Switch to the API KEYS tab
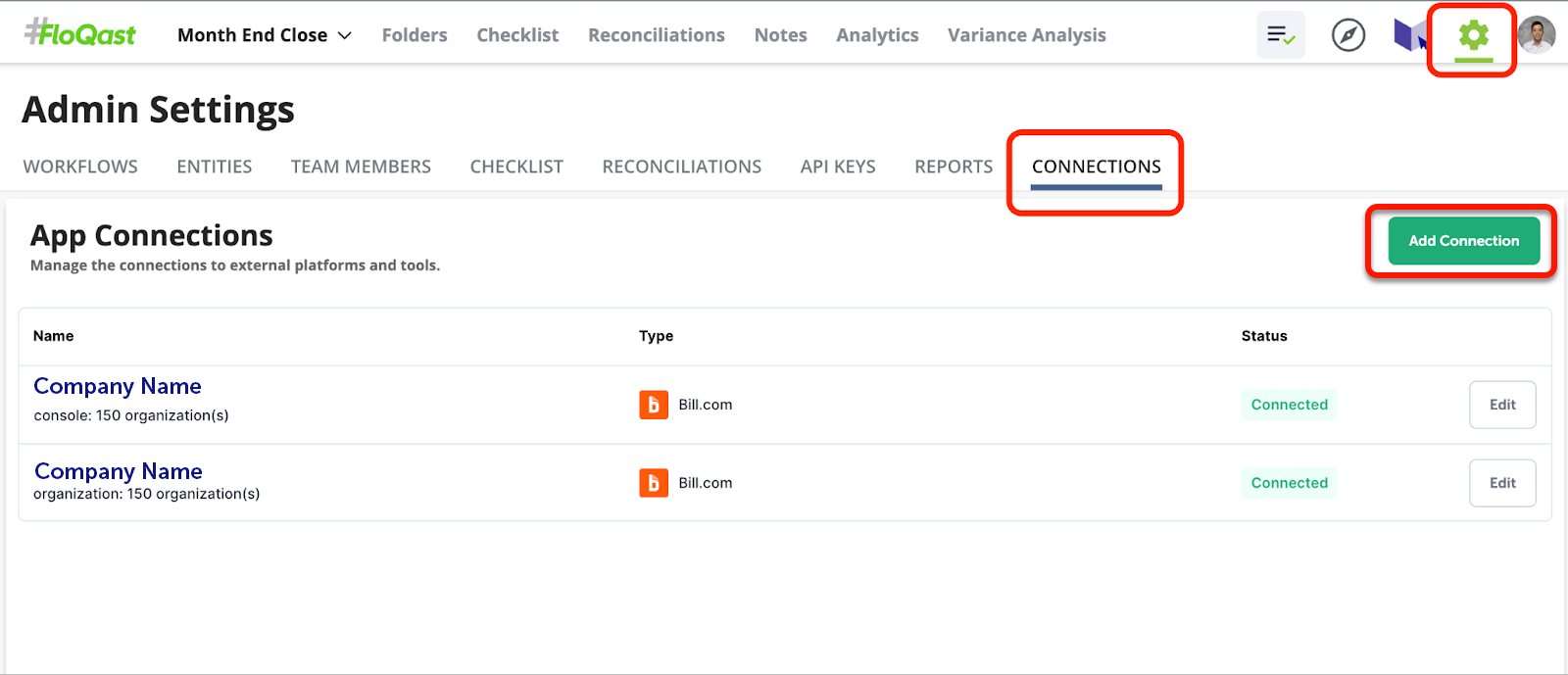The width and height of the screenshot is (1568, 675). [x=838, y=167]
